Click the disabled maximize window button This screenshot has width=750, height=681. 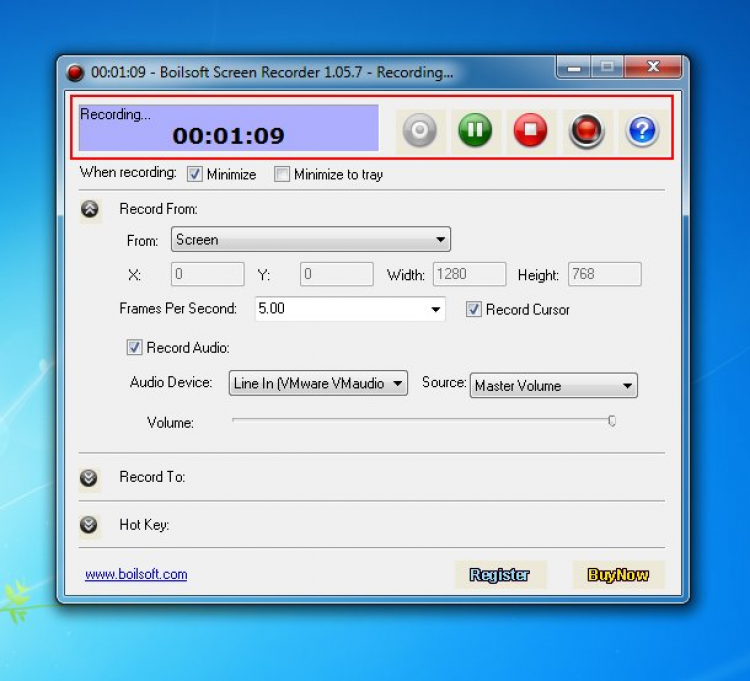pos(607,67)
